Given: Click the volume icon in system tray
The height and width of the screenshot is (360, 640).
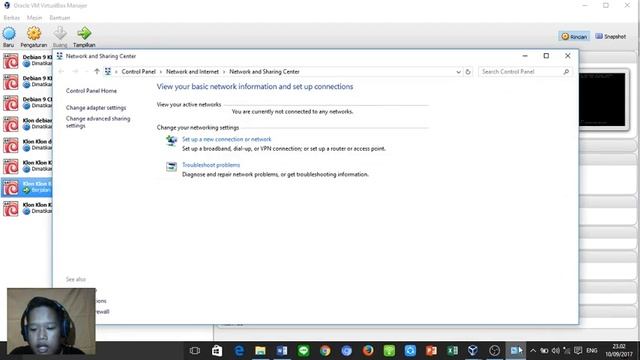Looking at the screenshot, I should click(556, 351).
